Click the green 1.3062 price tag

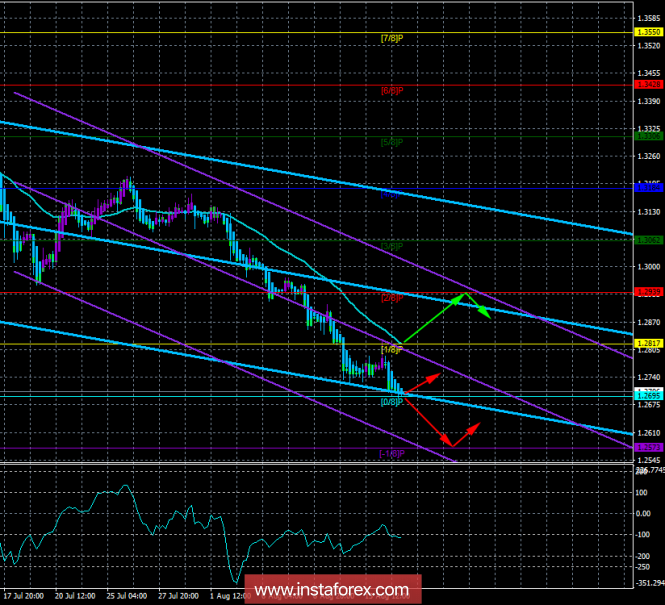648,240
